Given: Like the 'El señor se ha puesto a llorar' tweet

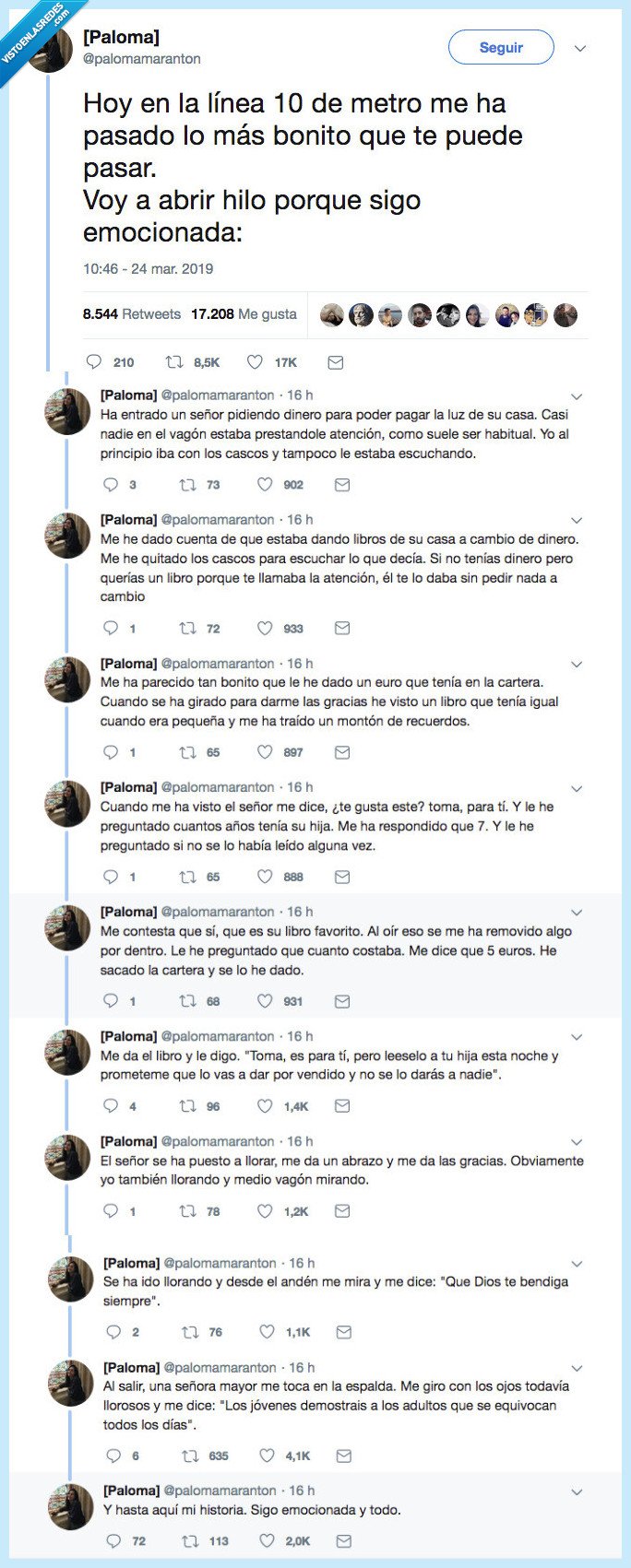Looking at the screenshot, I should pos(263,1211).
